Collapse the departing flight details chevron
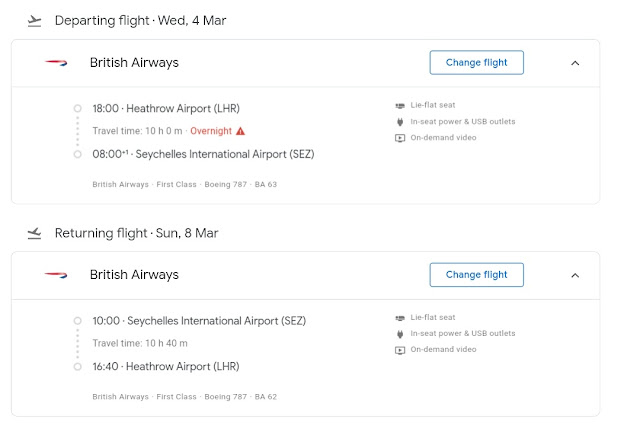This screenshot has height=426, width=640. [x=575, y=63]
